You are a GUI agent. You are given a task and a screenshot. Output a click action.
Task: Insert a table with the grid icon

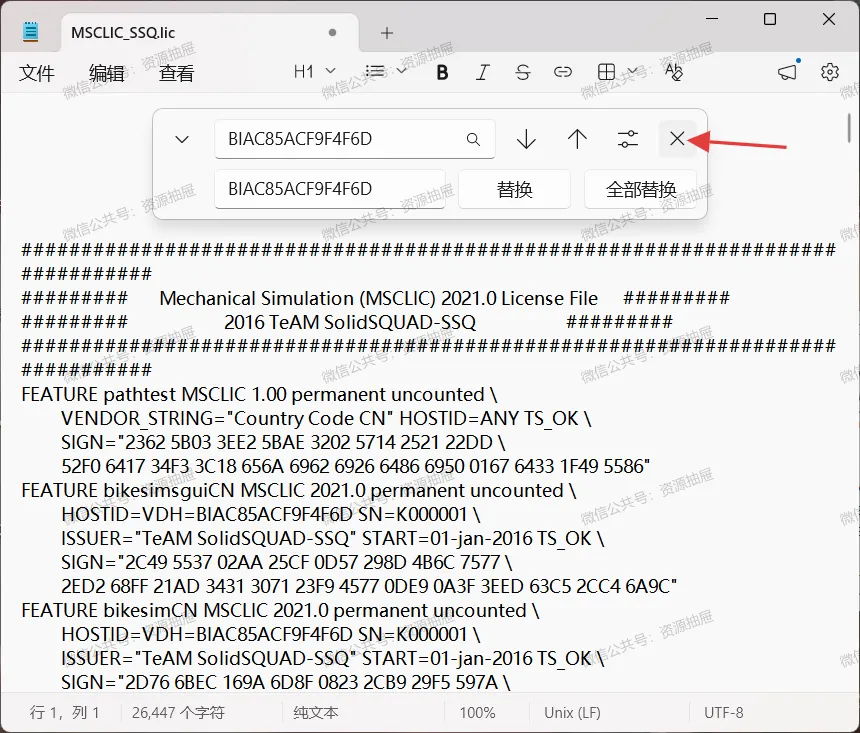[x=606, y=71]
